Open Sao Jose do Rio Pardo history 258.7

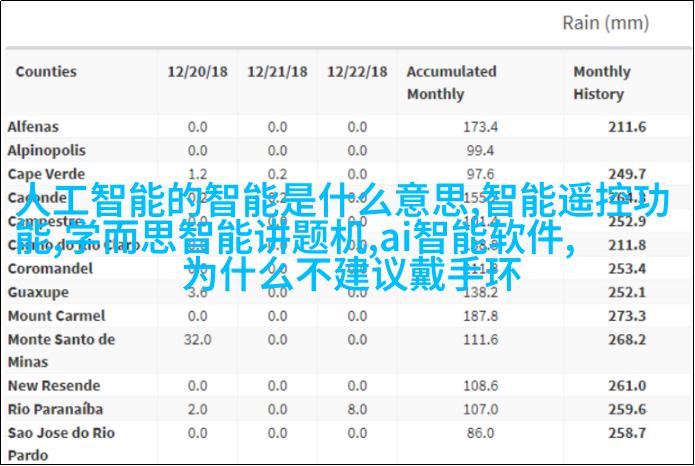627,433
